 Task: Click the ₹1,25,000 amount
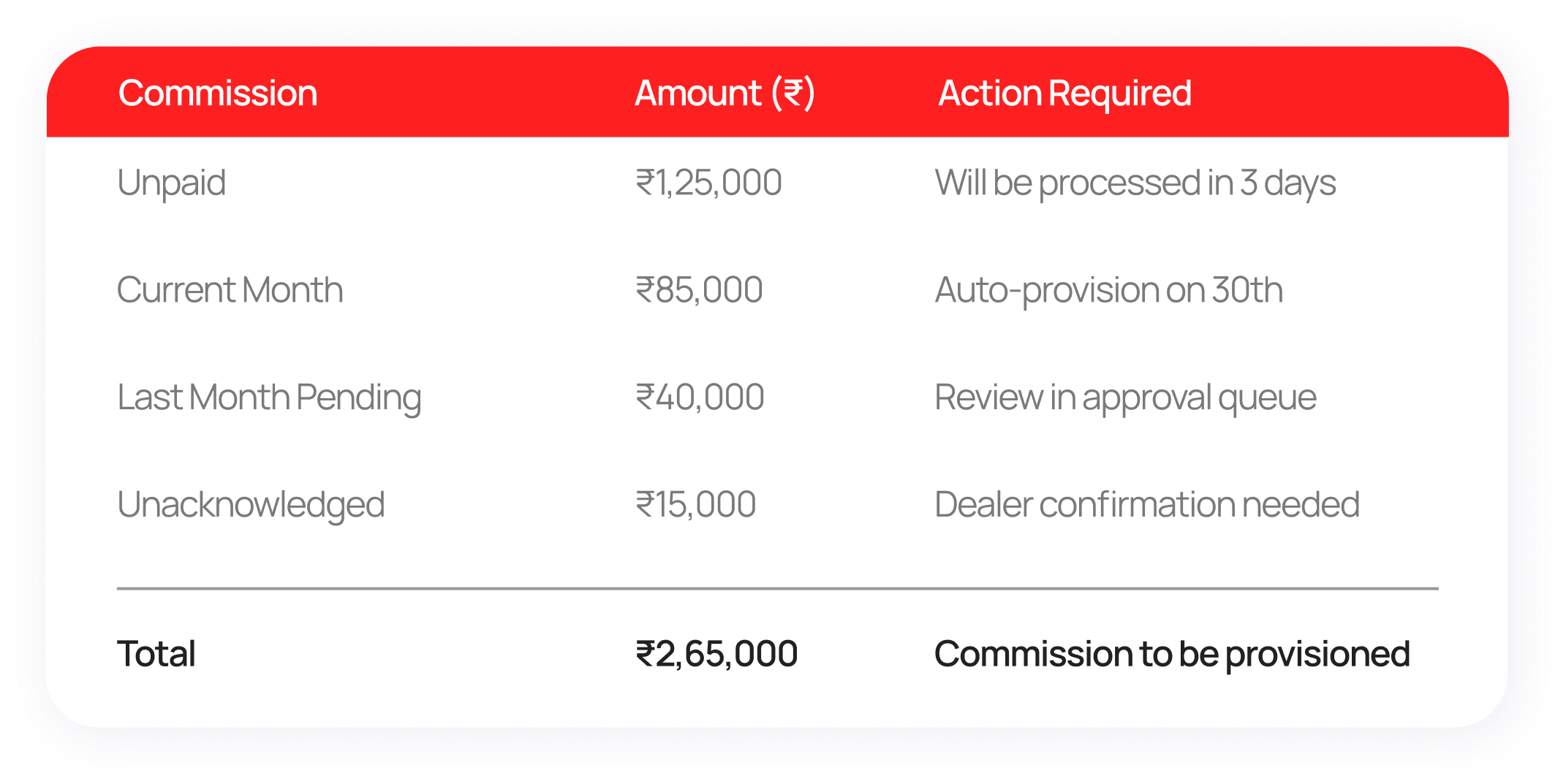(708, 183)
